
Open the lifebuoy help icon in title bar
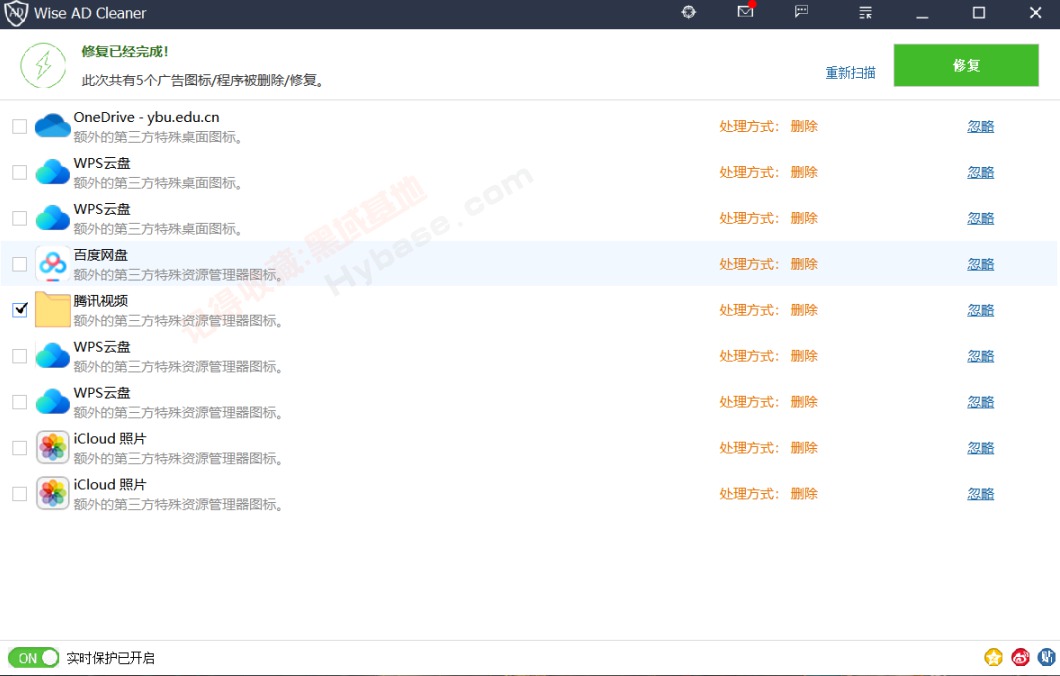pyautogui.click(x=688, y=12)
